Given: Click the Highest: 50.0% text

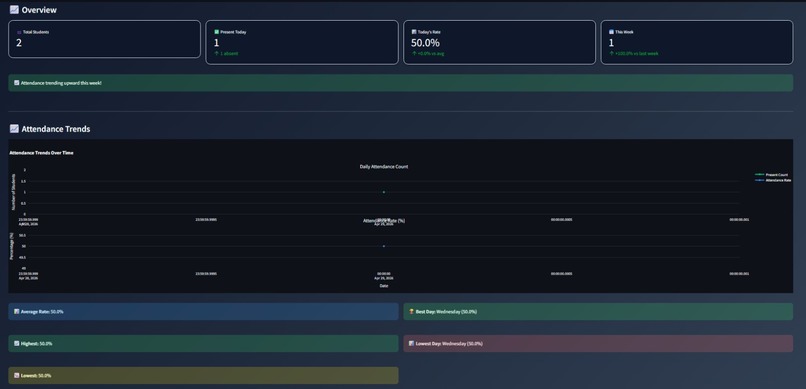Looking at the screenshot, I should 36,343.
